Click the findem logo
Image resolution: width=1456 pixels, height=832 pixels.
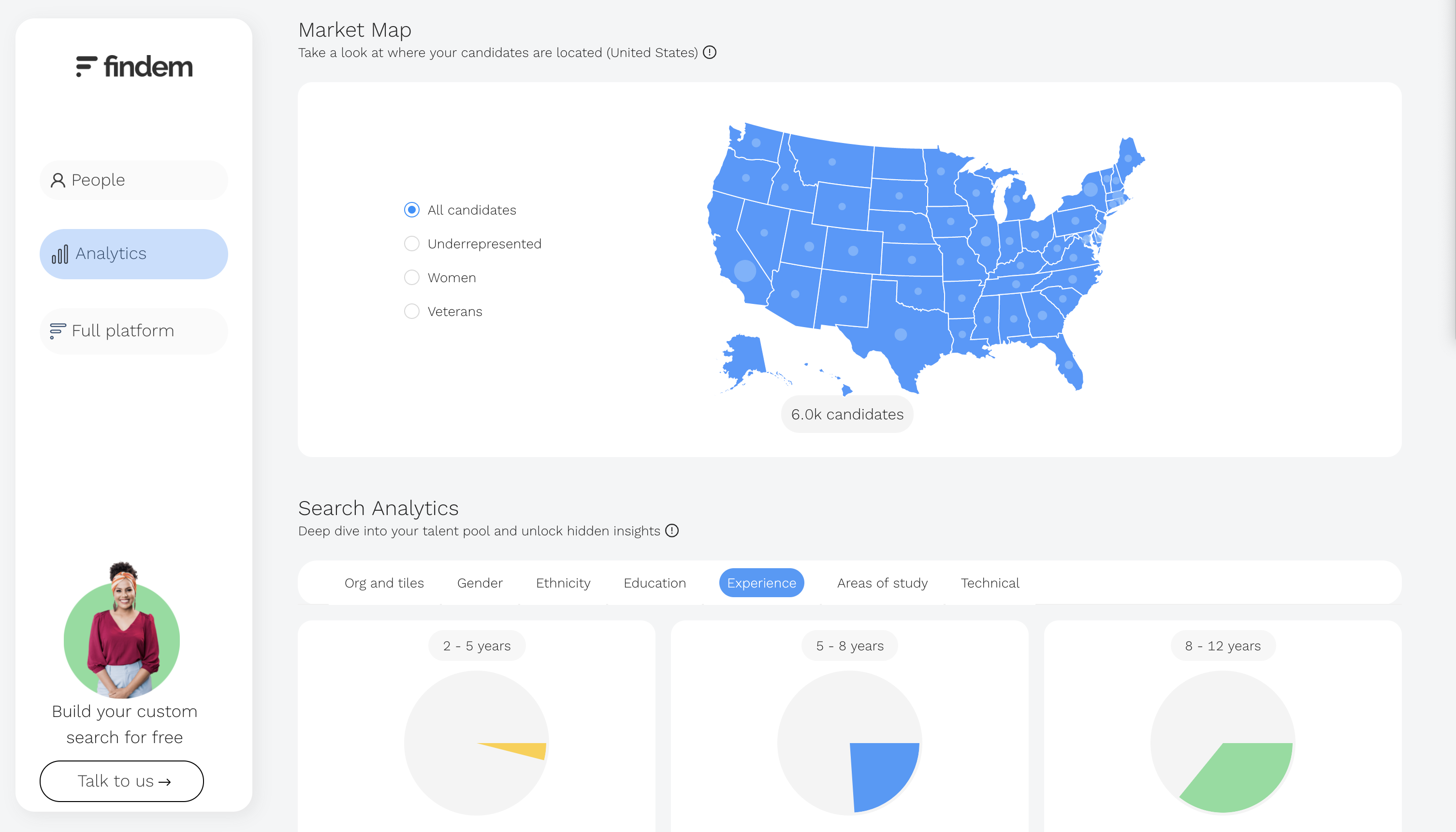tap(134, 66)
